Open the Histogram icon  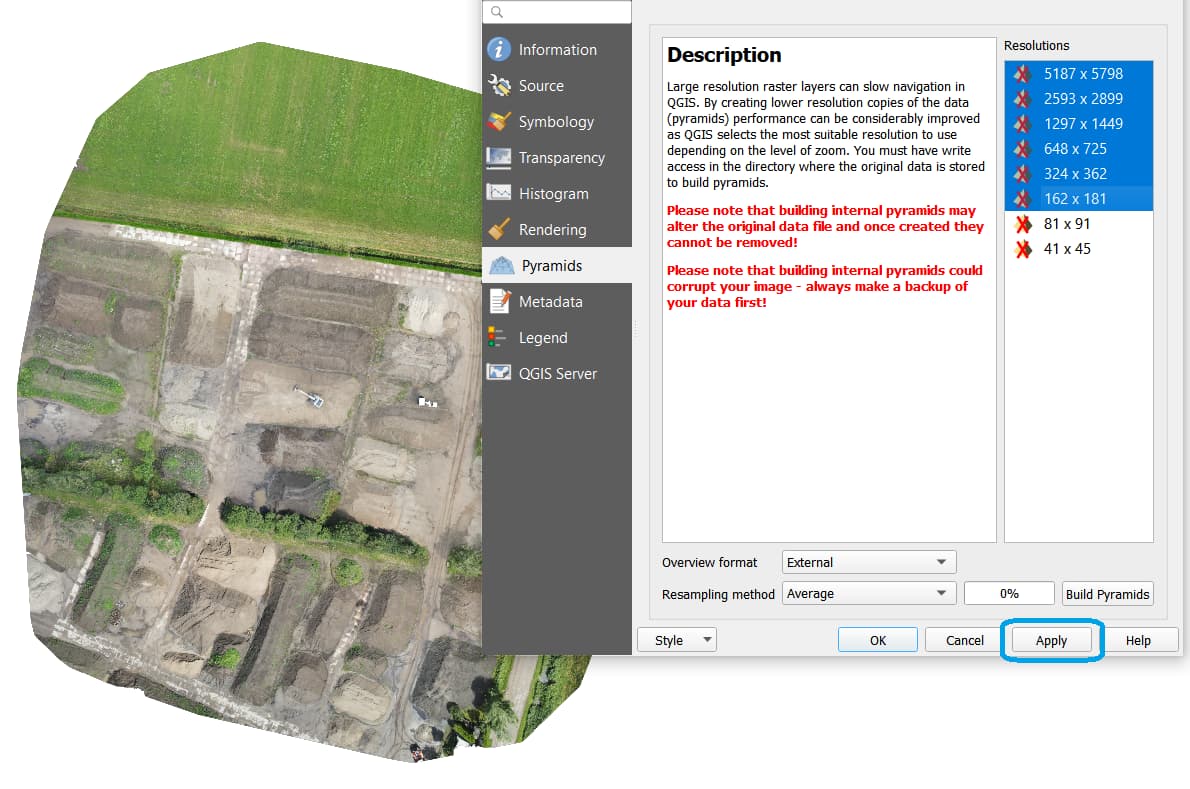click(x=498, y=194)
